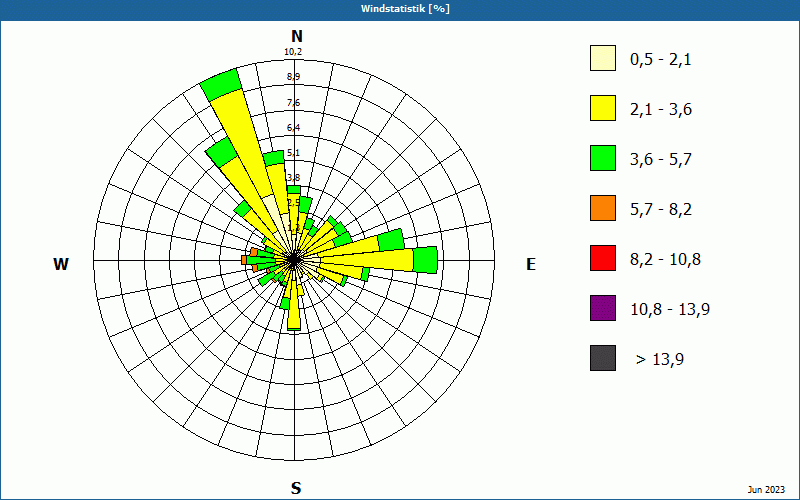Viewport: 800px width, 500px height.
Task: Click the 10,2 radial axis value
Action: click(x=293, y=52)
